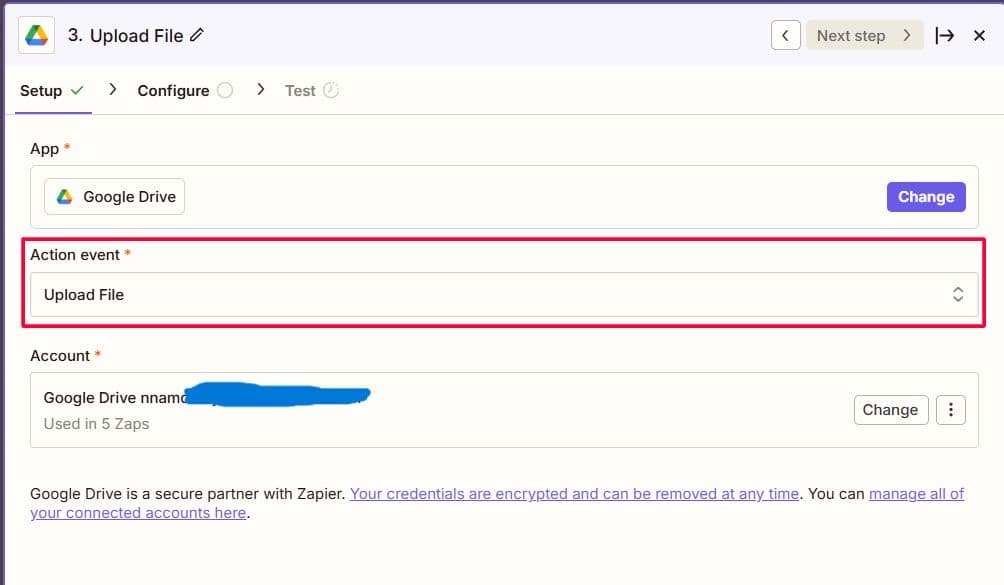Click the back chevron left of Next step

786,35
